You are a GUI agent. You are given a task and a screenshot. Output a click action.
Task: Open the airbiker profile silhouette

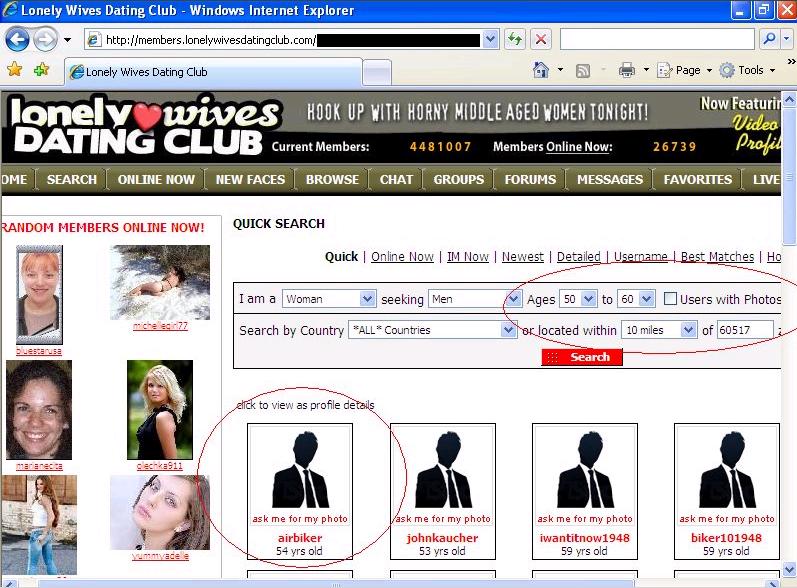pos(300,470)
